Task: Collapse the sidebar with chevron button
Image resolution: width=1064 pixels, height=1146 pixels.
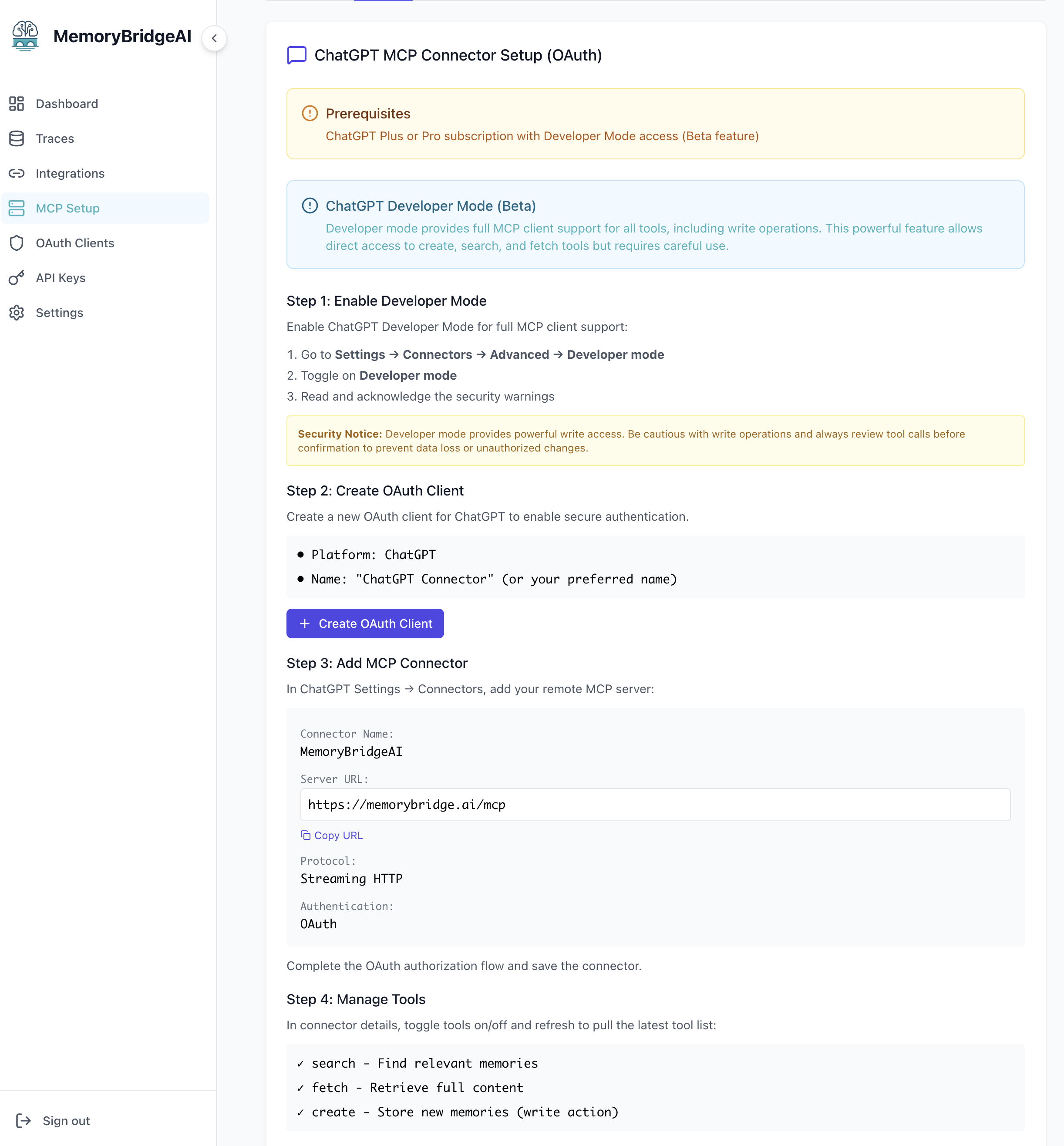Action: click(x=214, y=39)
